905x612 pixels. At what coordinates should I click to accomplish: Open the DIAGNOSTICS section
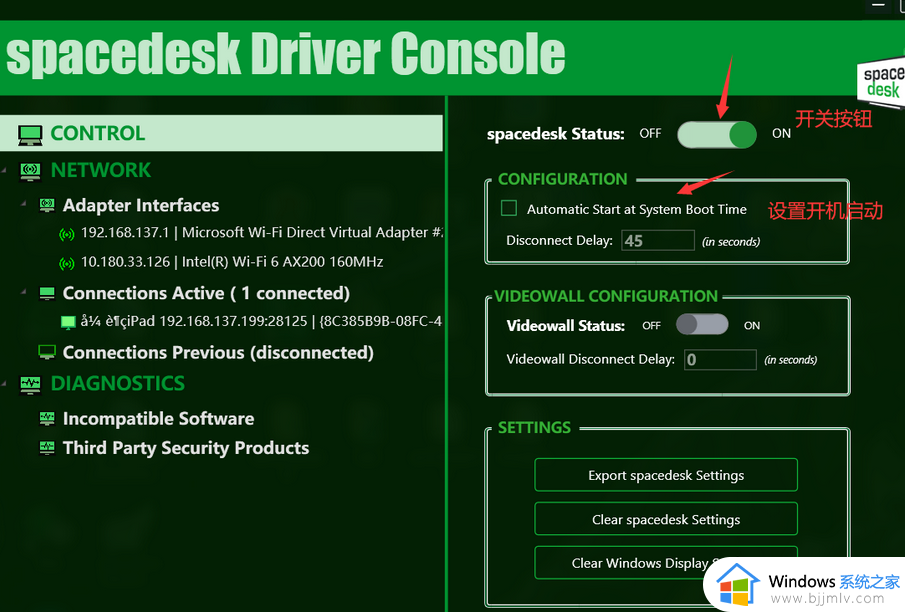[x=118, y=383]
